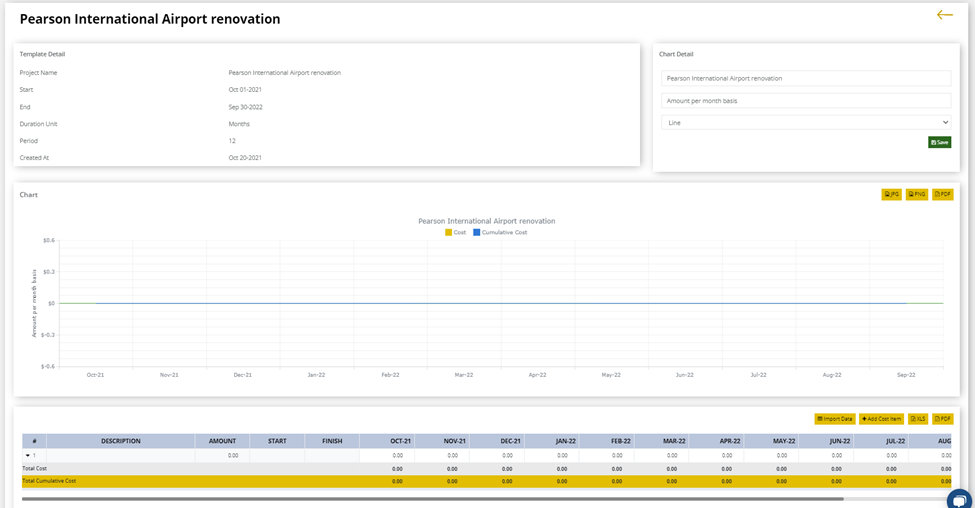Screen dimensions: 975x508
Task: Click the row 1 finish cell
Action: (332, 455)
